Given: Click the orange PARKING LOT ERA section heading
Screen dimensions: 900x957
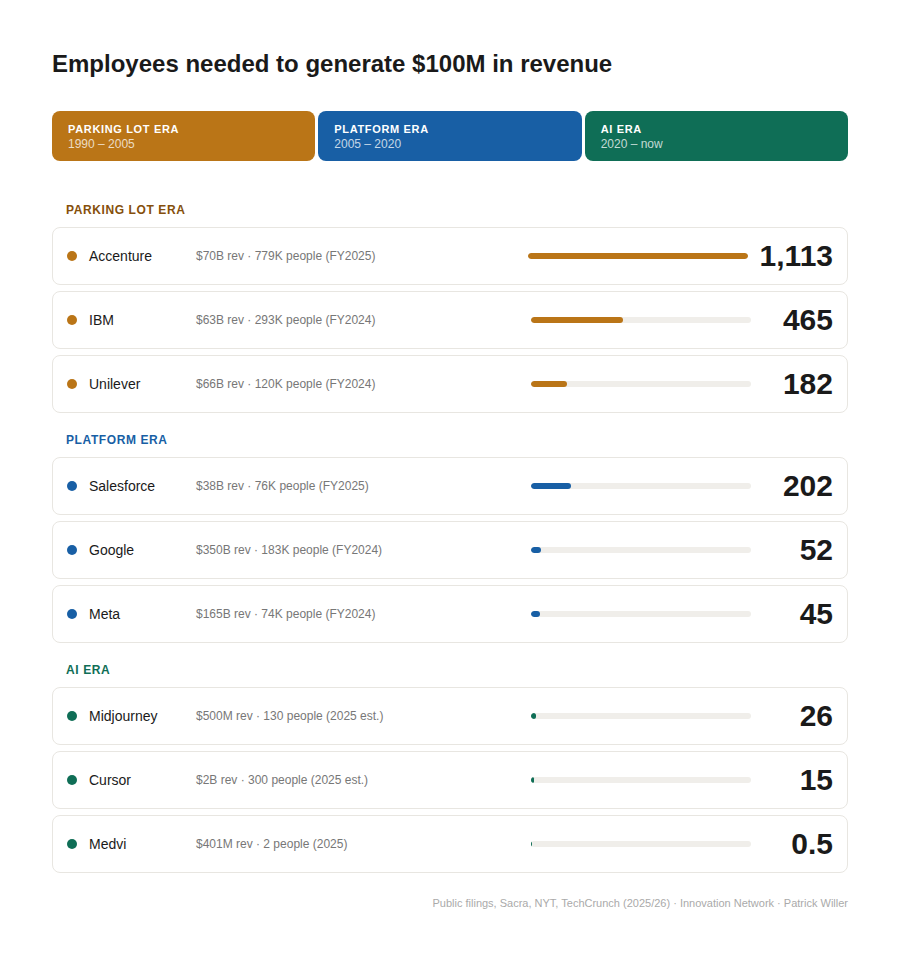Looking at the screenshot, I should (125, 210).
